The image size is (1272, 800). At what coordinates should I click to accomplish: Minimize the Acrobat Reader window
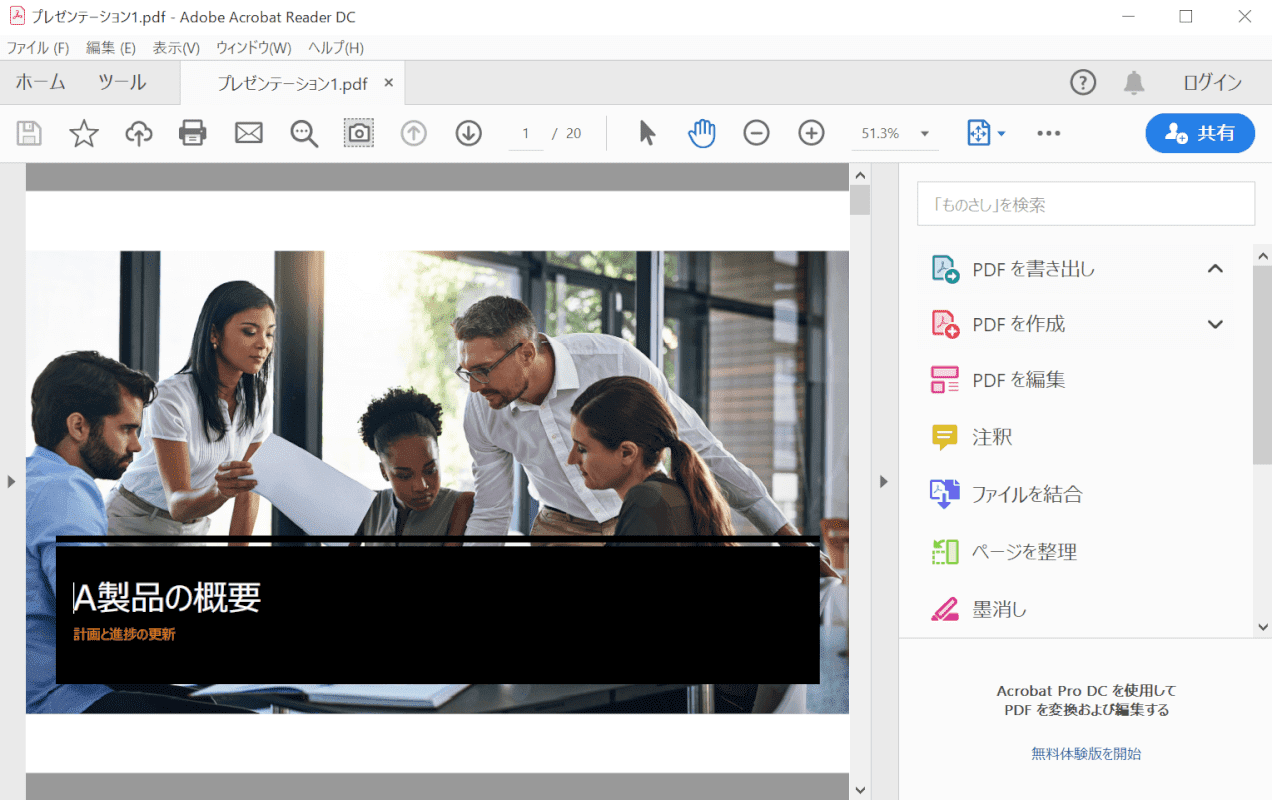1128,17
